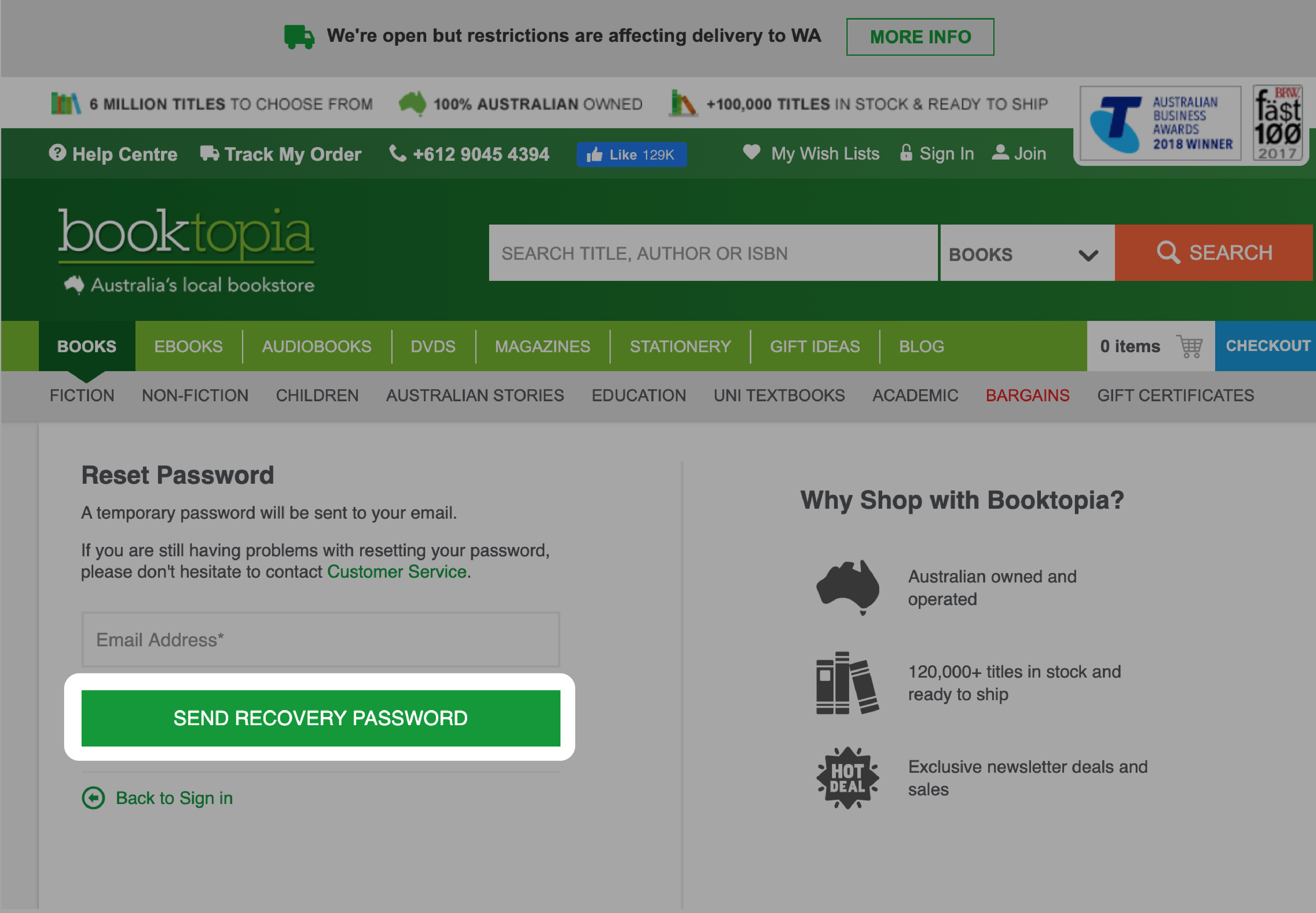1316x913 pixels.
Task: Open UNI TEXTBOOKS subcategory
Action: coord(779,395)
